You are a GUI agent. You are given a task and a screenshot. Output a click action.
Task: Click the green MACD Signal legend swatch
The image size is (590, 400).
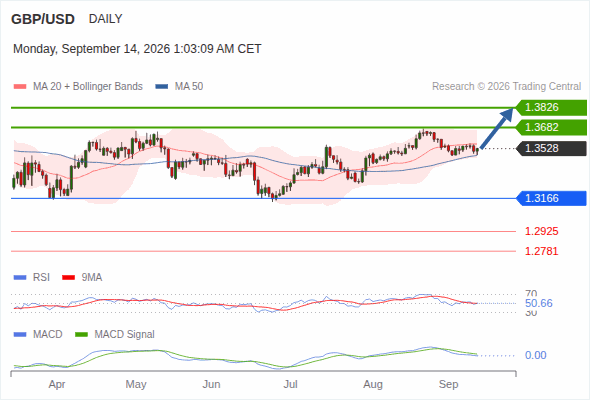pyautogui.click(x=81, y=335)
